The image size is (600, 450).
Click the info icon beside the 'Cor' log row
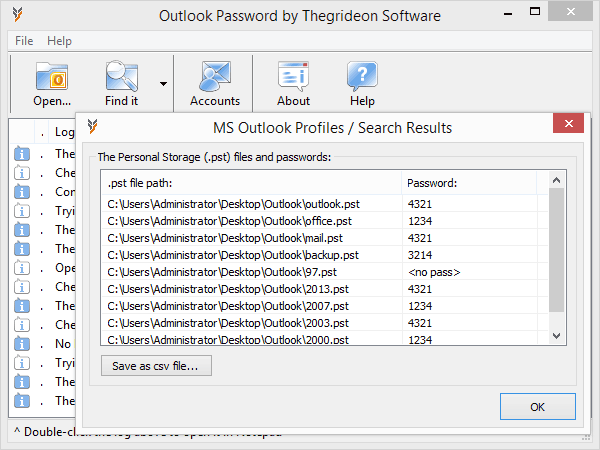coord(22,192)
